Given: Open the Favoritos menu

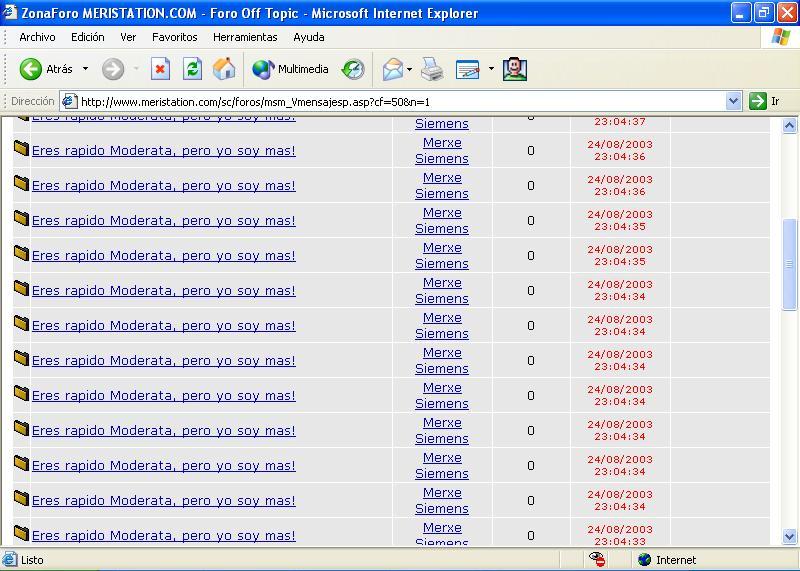Looking at the screenshot, I should (174, 37).
